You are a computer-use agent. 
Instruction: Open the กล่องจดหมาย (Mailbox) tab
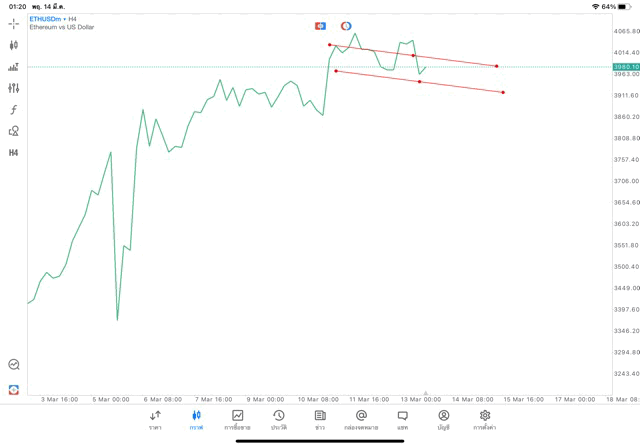pos(361,419)
